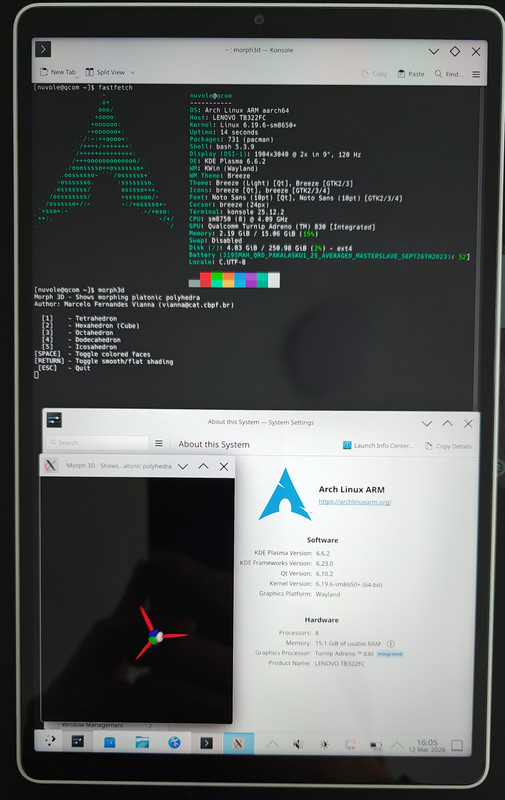Close the Morph 3D window
The height and width of the screenshot is (800, 505).
223,466
